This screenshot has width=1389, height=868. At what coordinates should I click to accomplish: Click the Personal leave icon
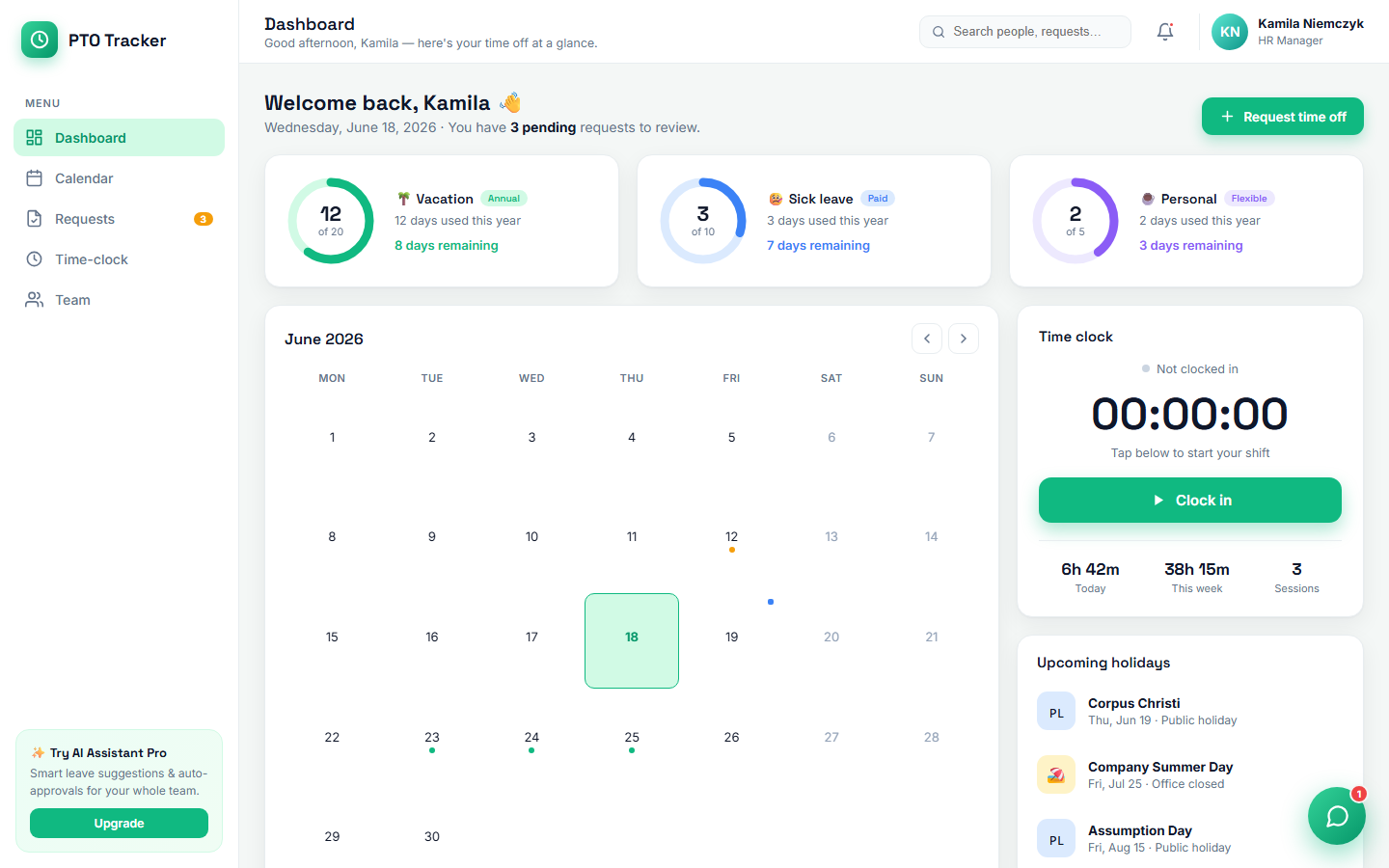(x=1148, y=199)
